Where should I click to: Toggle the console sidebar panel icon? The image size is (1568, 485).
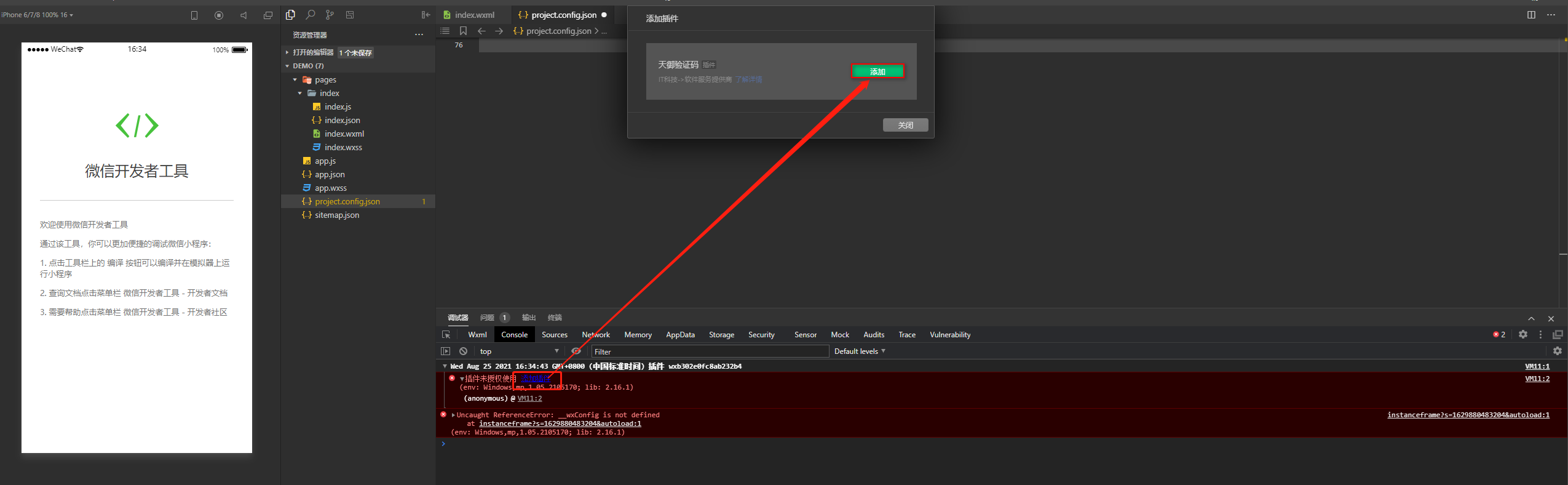446,351
